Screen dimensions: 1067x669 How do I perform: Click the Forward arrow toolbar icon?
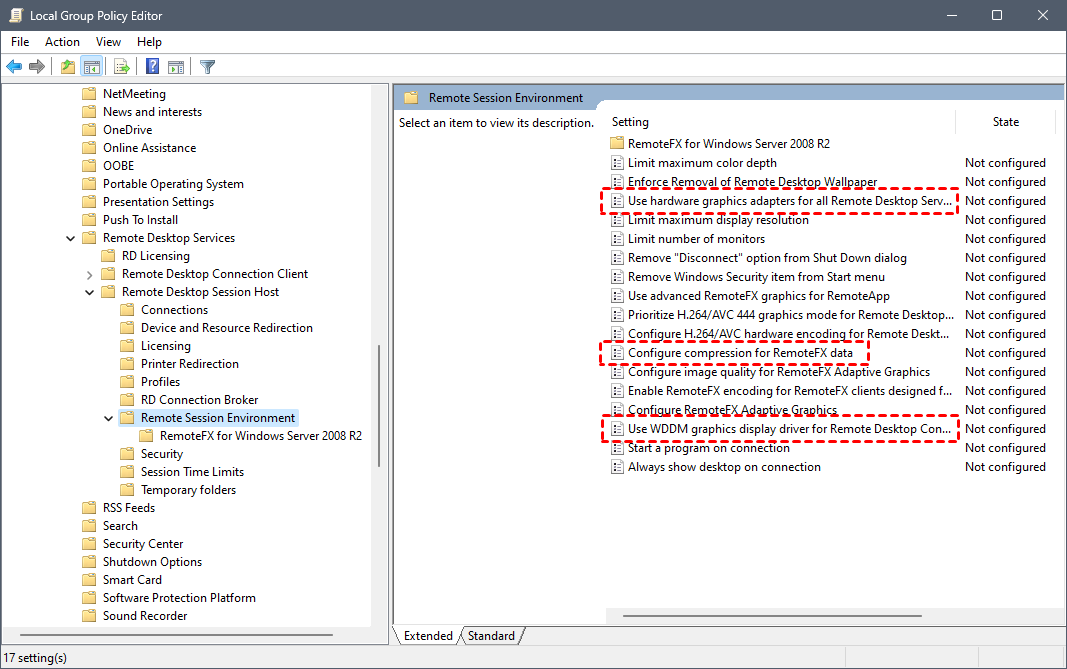click(37, 67)
